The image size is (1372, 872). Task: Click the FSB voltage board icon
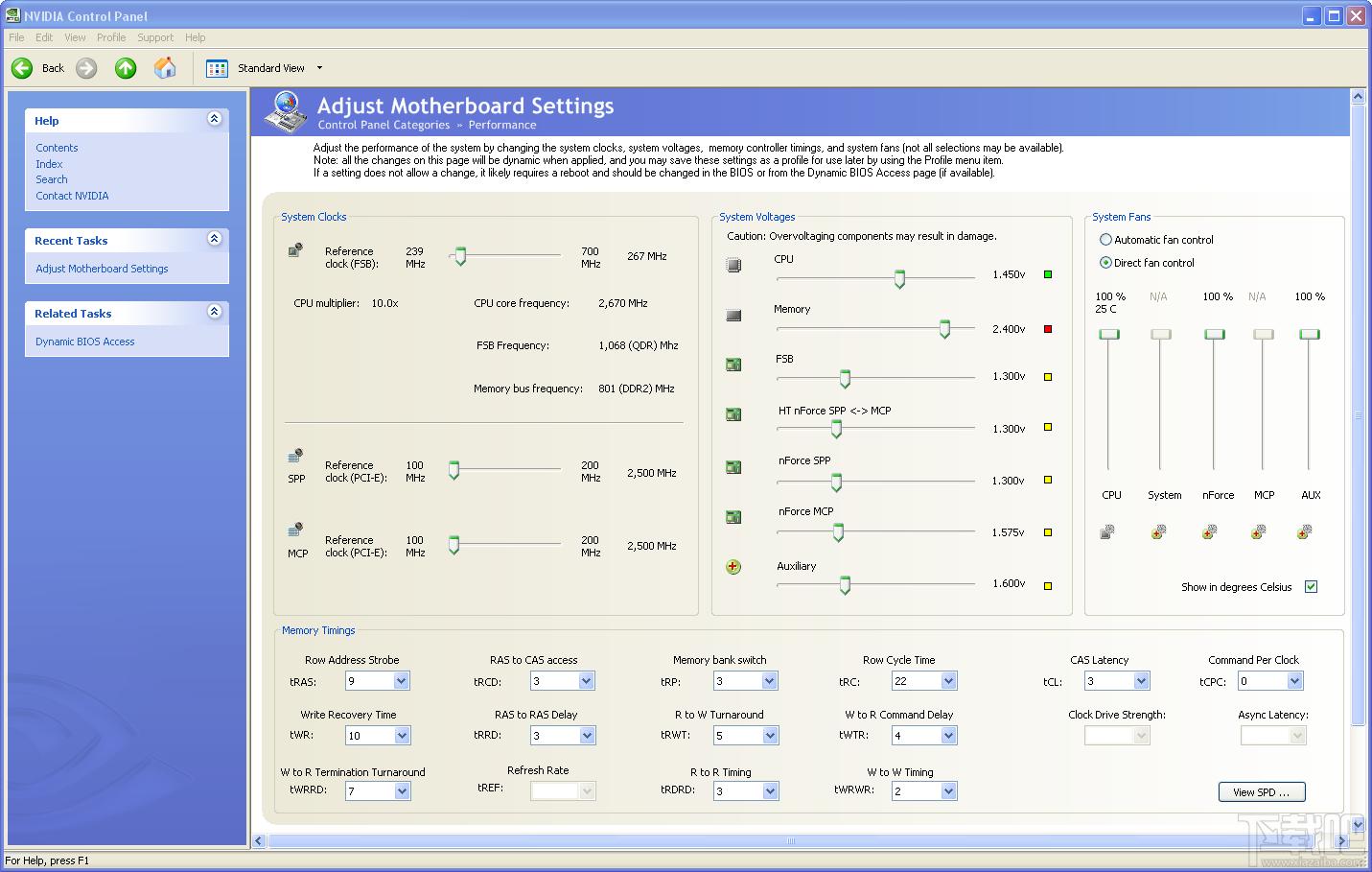pyautogui.click(x=733, y=365)
